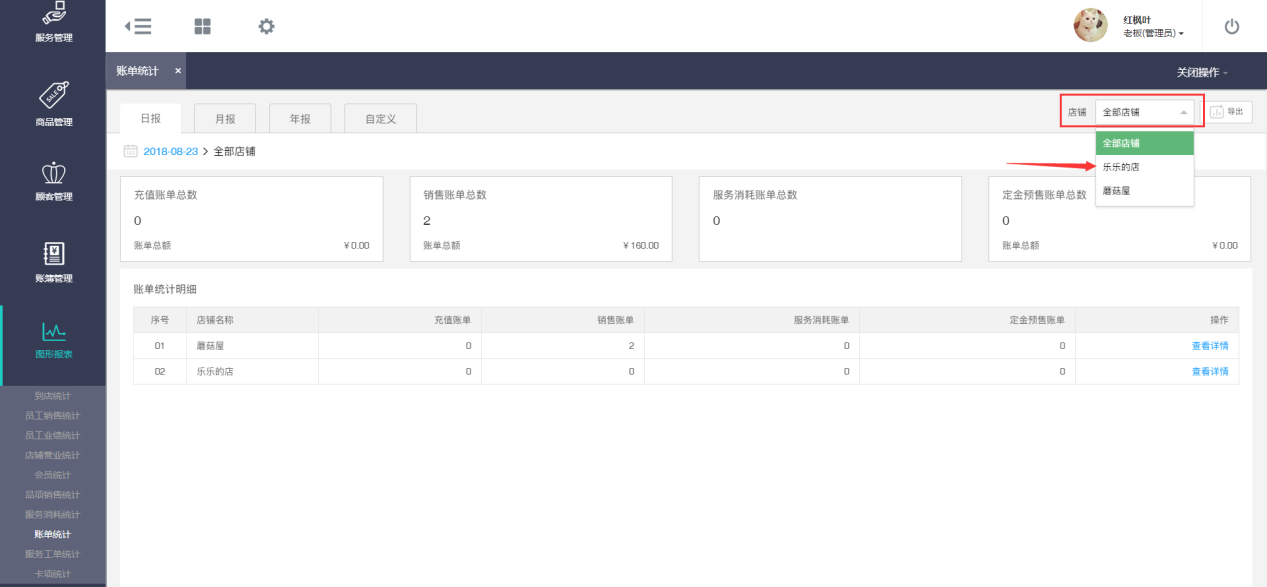Open 员工业绩统计 submenu item
This screenshot has width=1267, height=587.
coord(53,435)
